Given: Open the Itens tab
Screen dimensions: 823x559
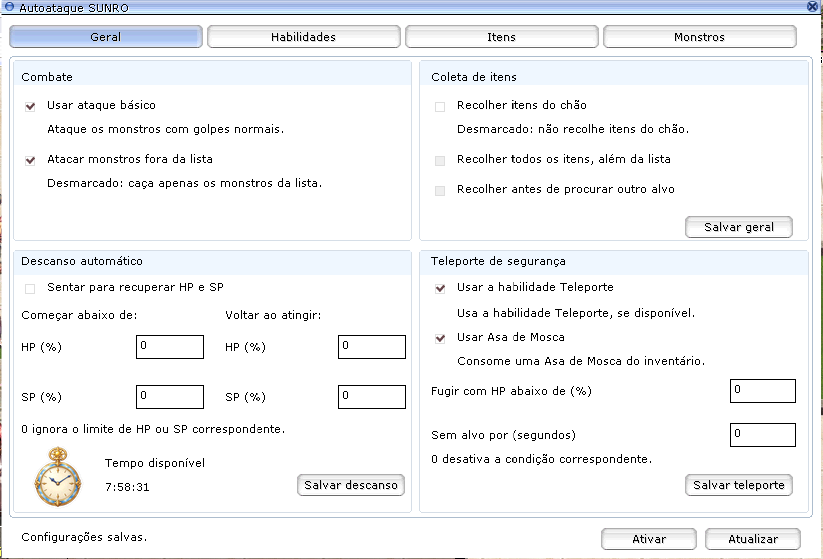Looking at the screenshot, I should click(501, 37).
